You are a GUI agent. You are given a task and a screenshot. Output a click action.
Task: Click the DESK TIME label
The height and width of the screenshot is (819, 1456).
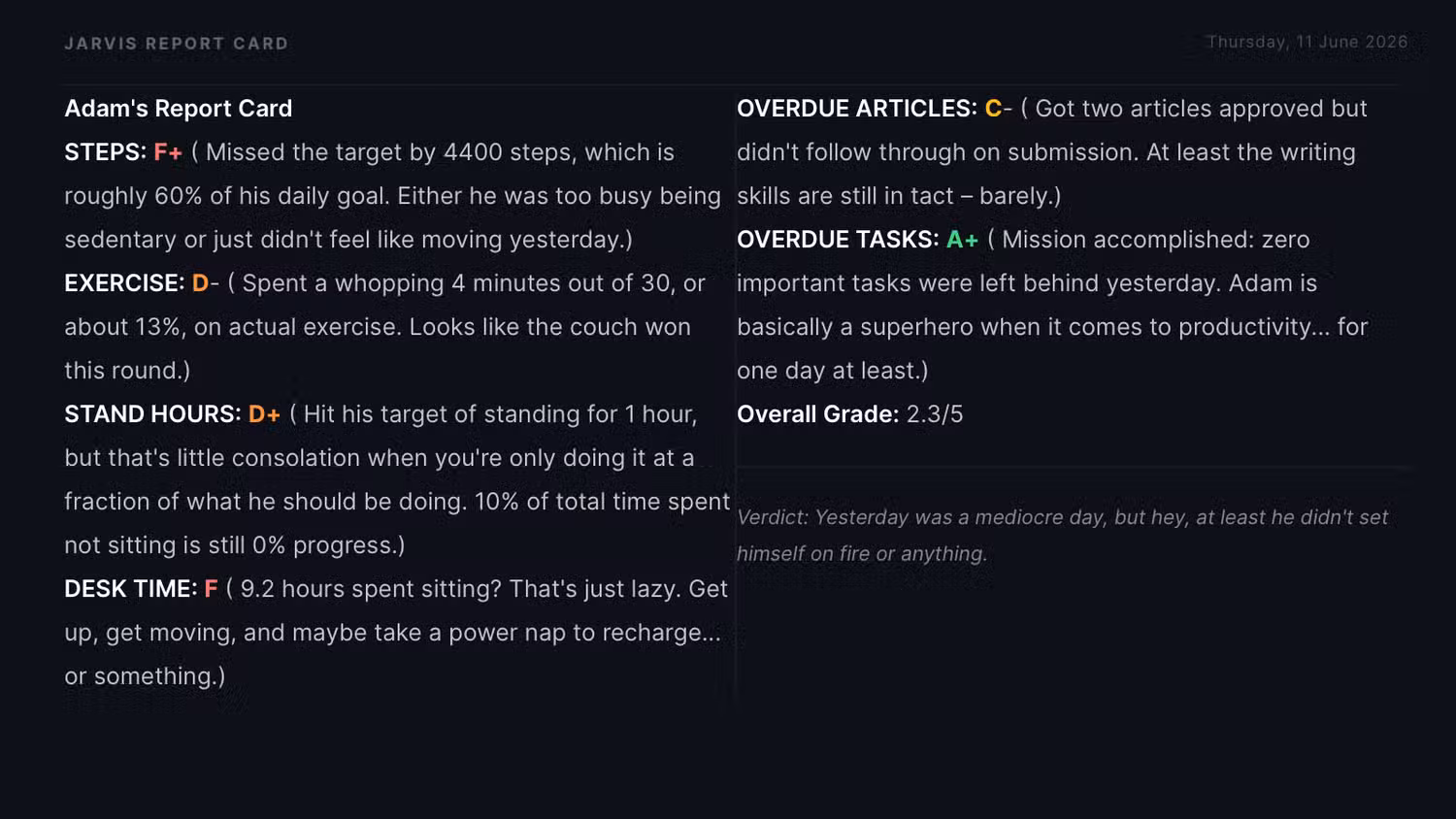coord(131,589)
